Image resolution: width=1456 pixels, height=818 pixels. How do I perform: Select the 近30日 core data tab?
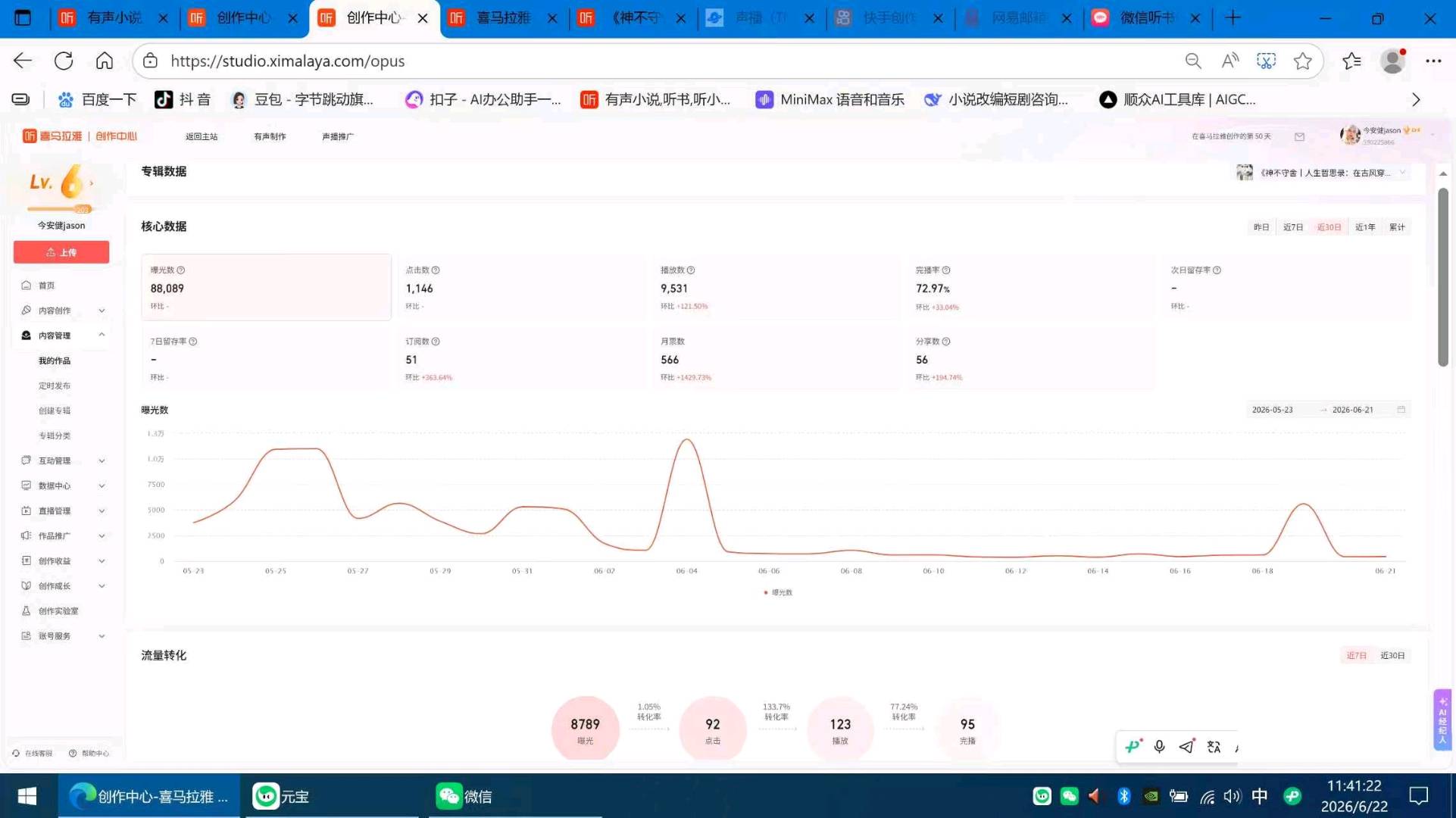point(1329,227)
